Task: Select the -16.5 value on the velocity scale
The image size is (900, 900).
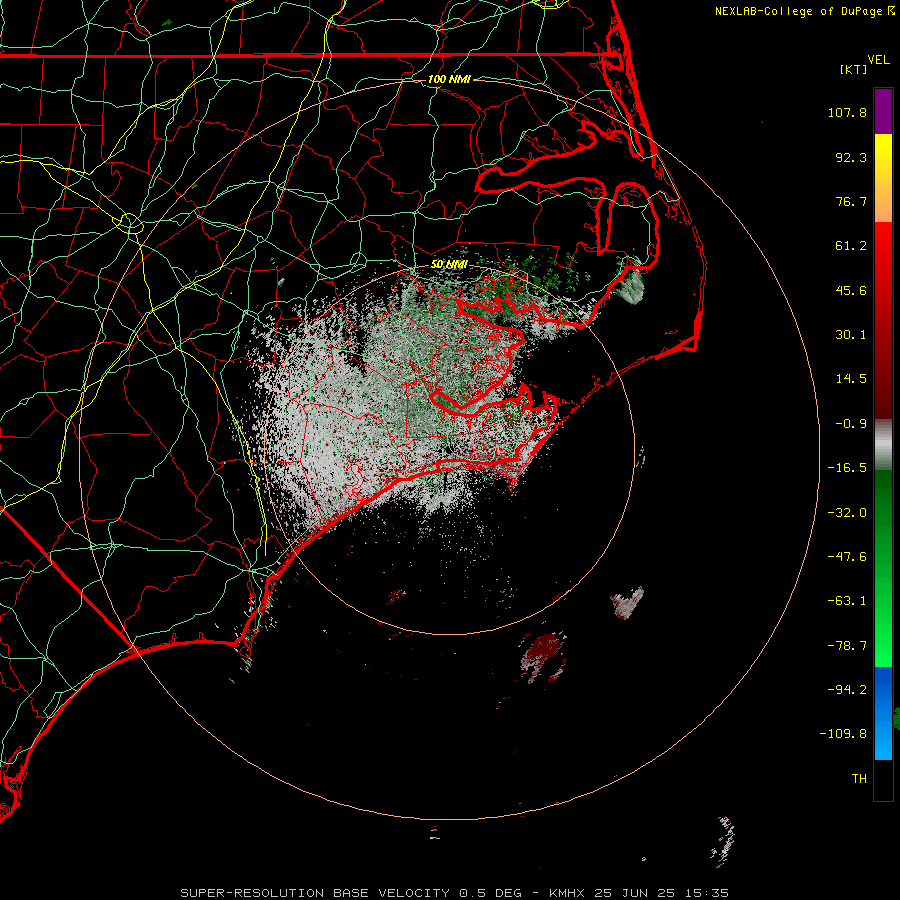Action: point(847,468)
